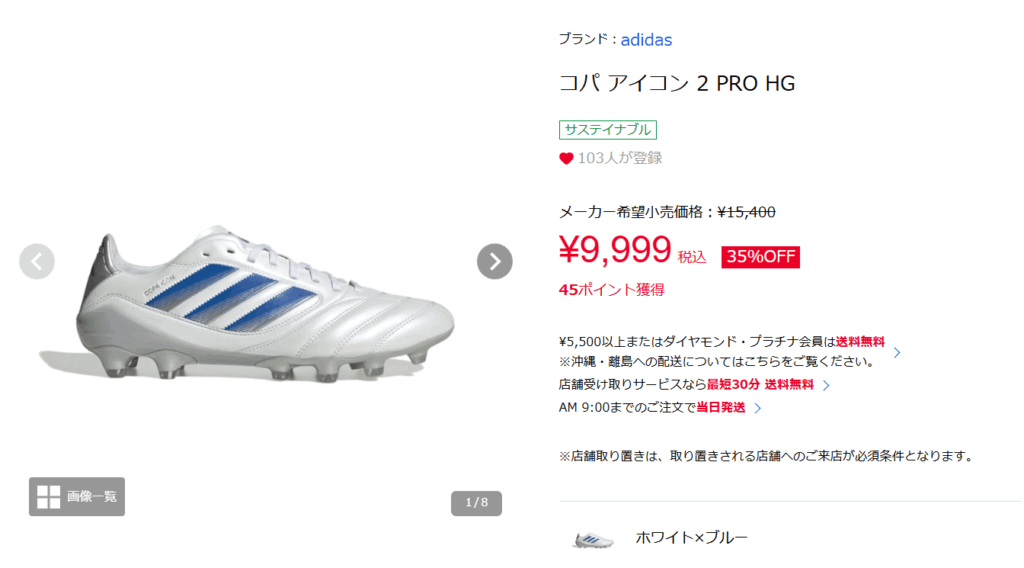
Task: Expand the 送料無料 shipping details chevron
Action: [x=897, y=353]
